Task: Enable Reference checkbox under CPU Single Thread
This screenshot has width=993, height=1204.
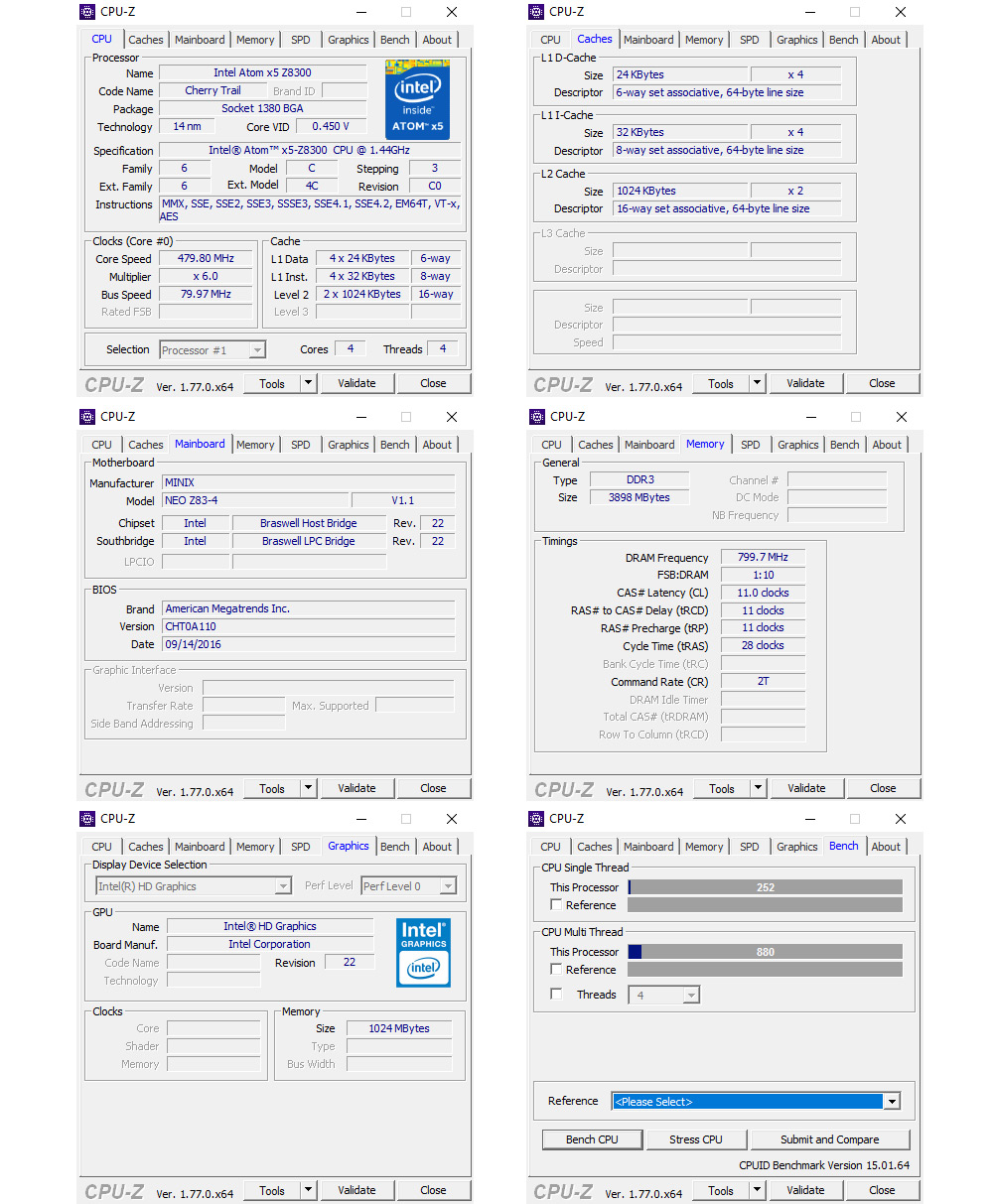Action: 556,905
